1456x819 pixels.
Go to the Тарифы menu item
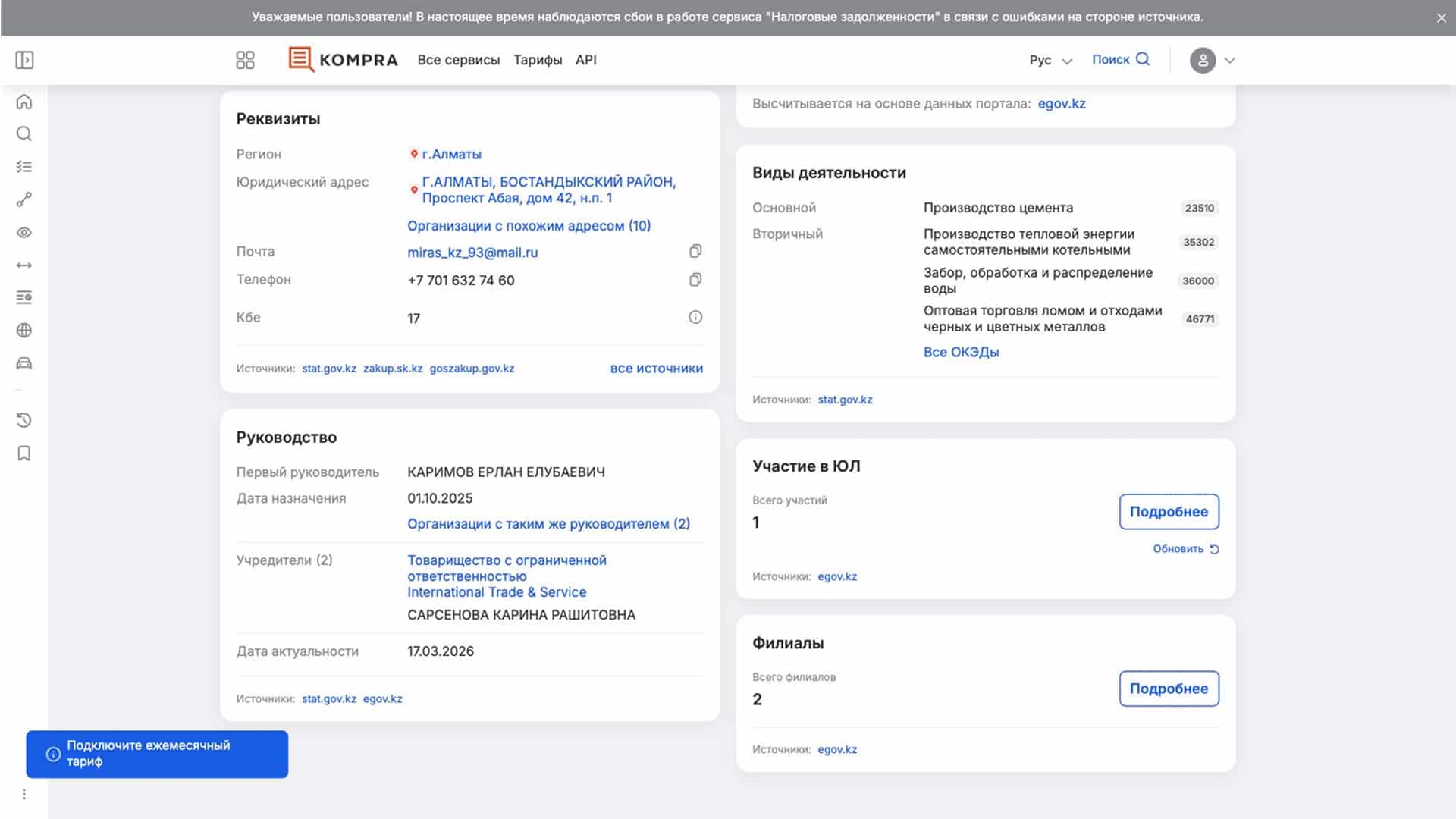(537, 60)
